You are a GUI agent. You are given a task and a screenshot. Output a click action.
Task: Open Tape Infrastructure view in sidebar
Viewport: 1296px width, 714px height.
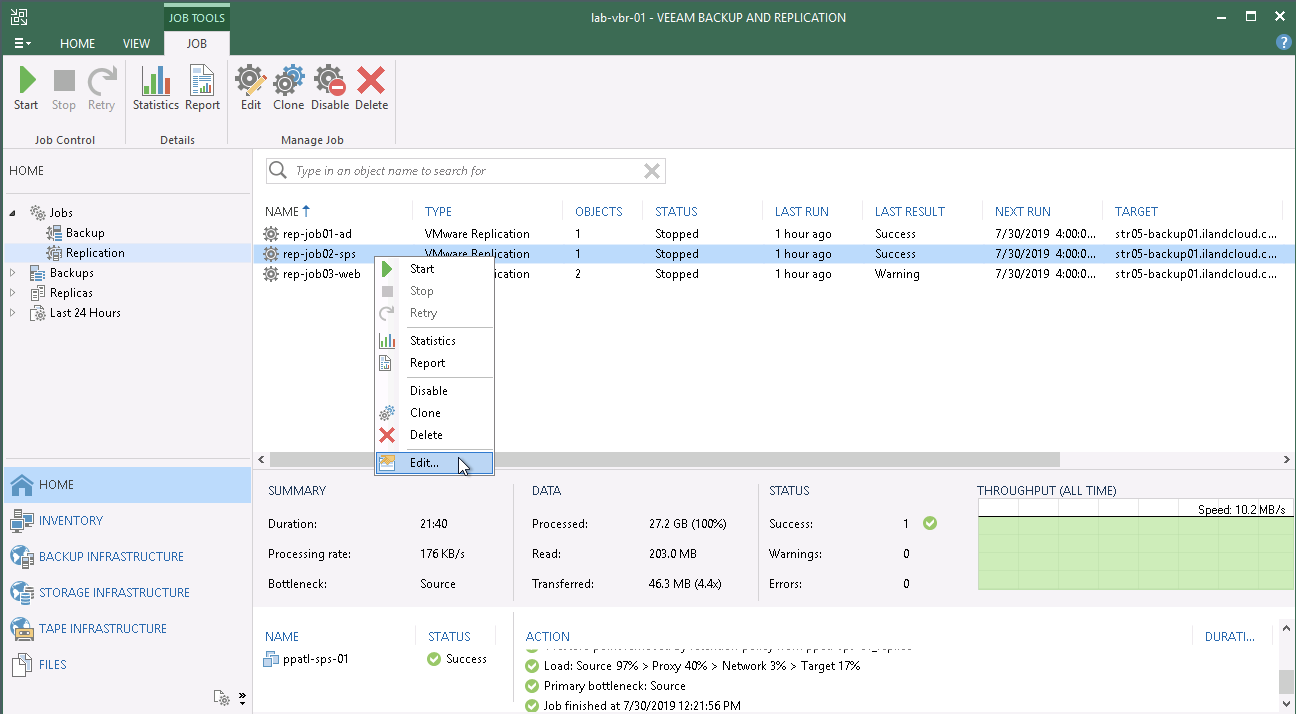[x=102, y=629]
